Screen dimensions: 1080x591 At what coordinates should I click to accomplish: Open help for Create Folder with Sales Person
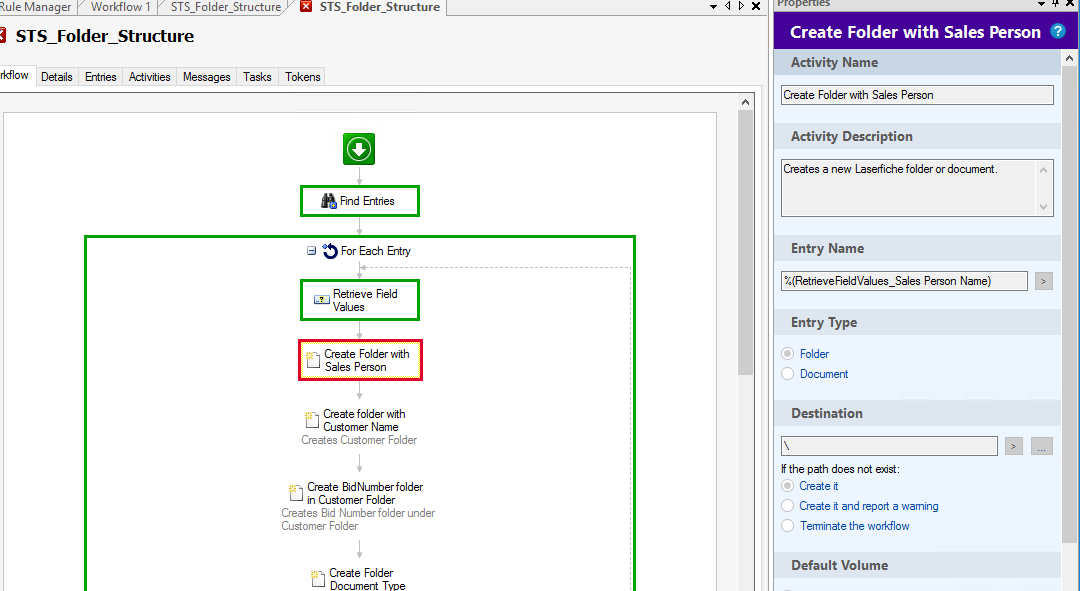tap(1057, 32)
